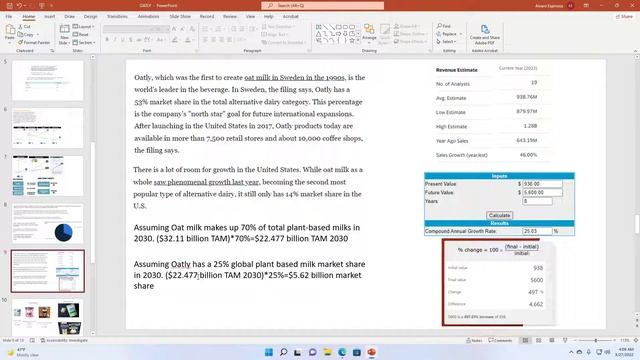The image size is (640, 360).
Task: Click the Present Value field in calculator
Action: pyautogui.click(x=542, y=184)
